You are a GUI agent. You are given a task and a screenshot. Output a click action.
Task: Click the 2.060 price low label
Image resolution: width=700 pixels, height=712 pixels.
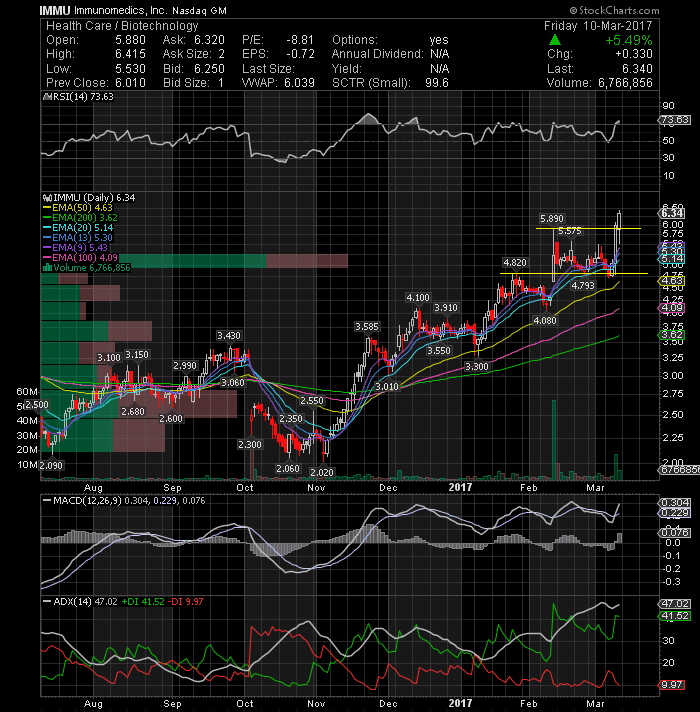click(288, 468)
